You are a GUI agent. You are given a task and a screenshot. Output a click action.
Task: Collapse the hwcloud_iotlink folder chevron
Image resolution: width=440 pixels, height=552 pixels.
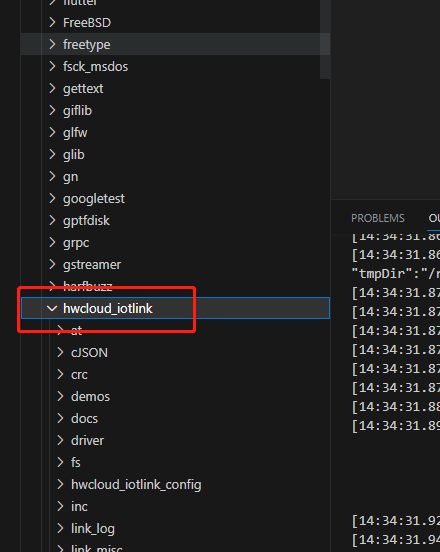pyautogui.click(x=52, y=308)
